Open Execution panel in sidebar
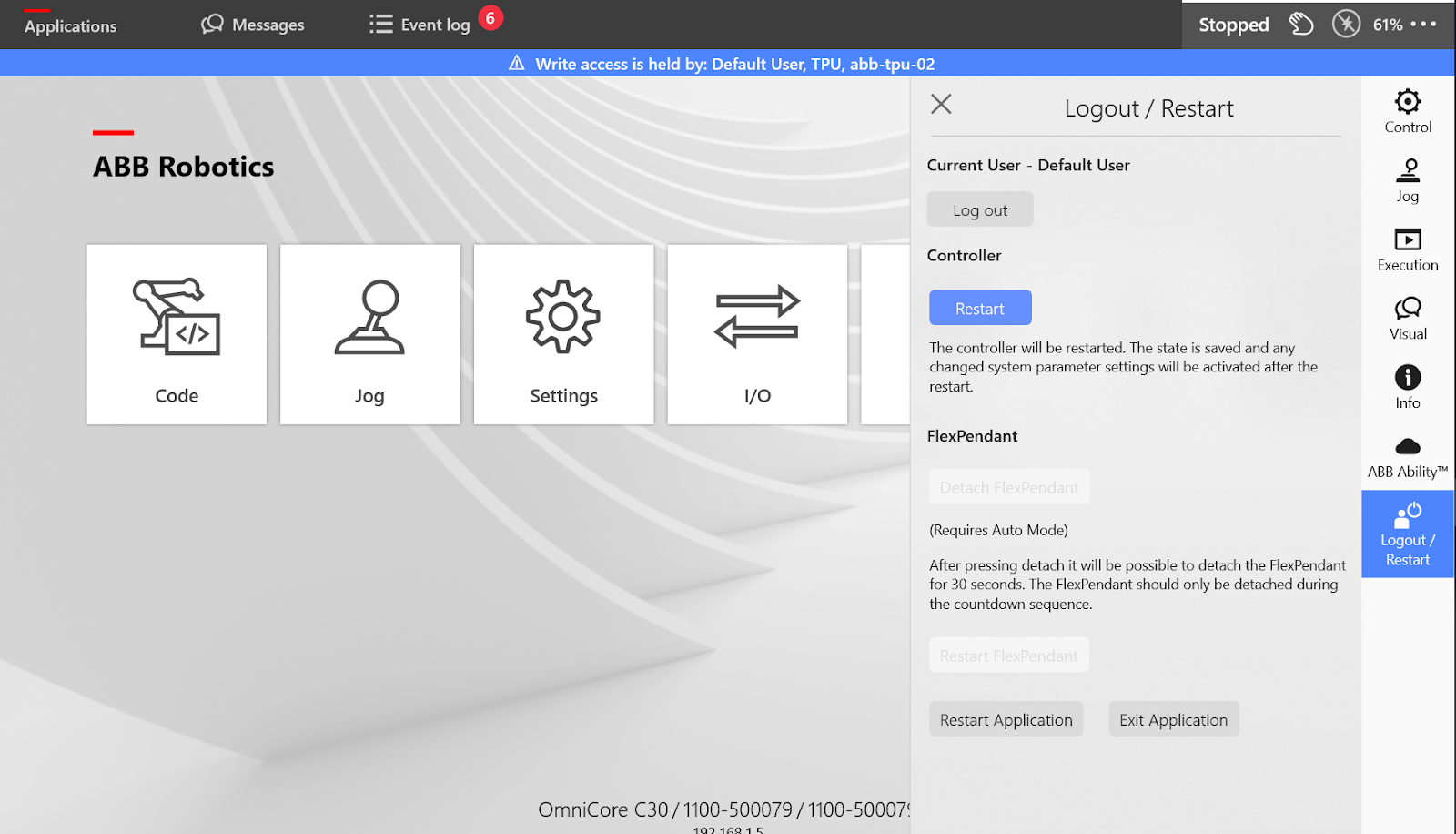The width and height of the screenshot is (1456, 834). [x=1408, y=250]
